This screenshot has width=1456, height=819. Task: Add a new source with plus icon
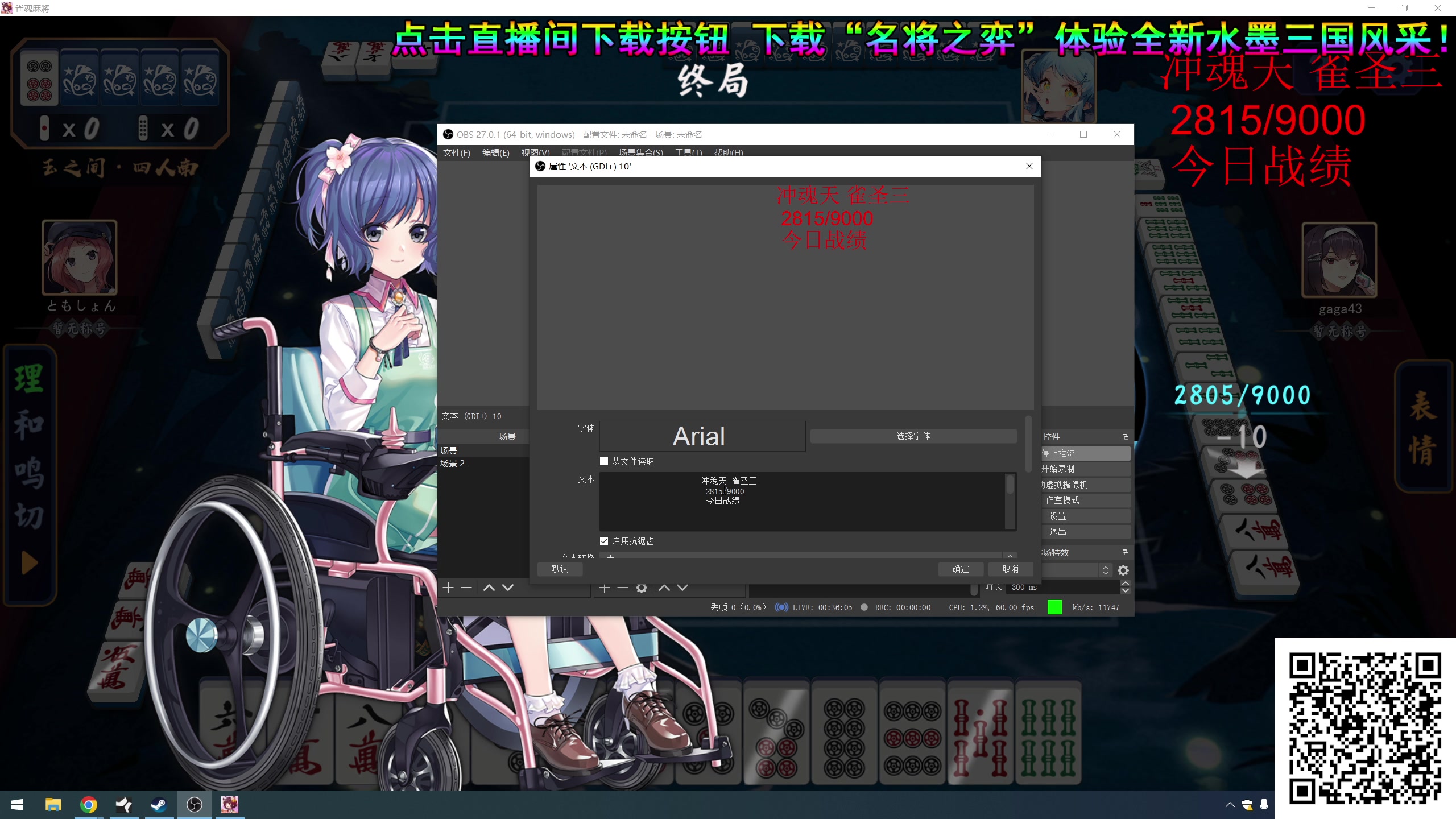tap(605, 588)
